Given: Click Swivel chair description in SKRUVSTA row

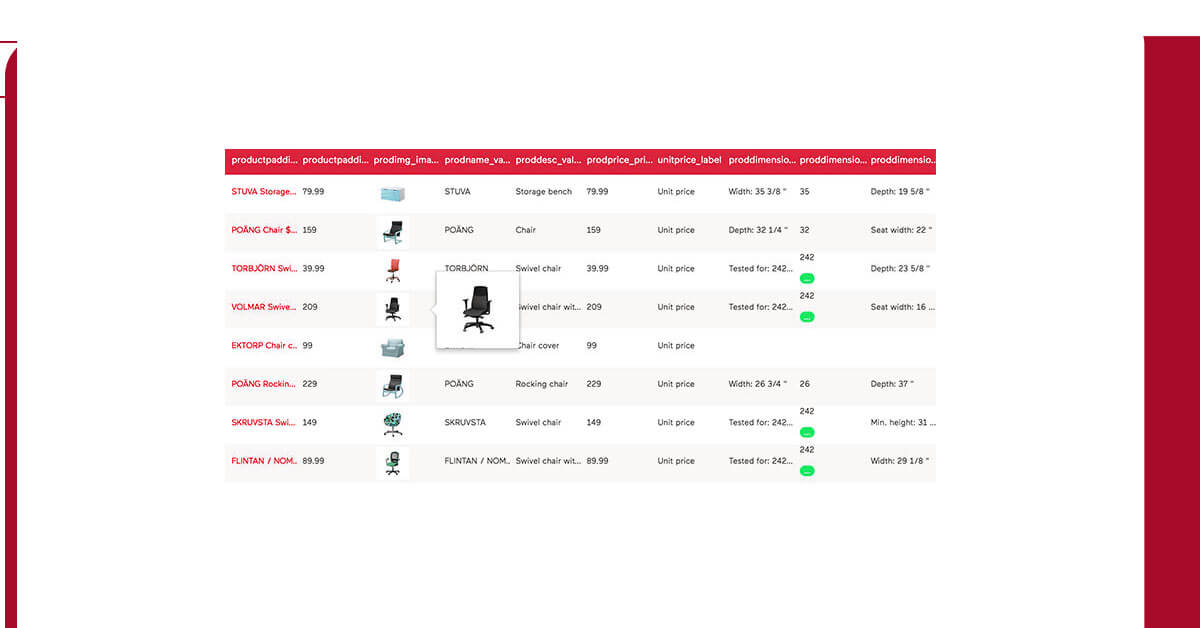Looking at the screenshot, I should click(539, 422).
